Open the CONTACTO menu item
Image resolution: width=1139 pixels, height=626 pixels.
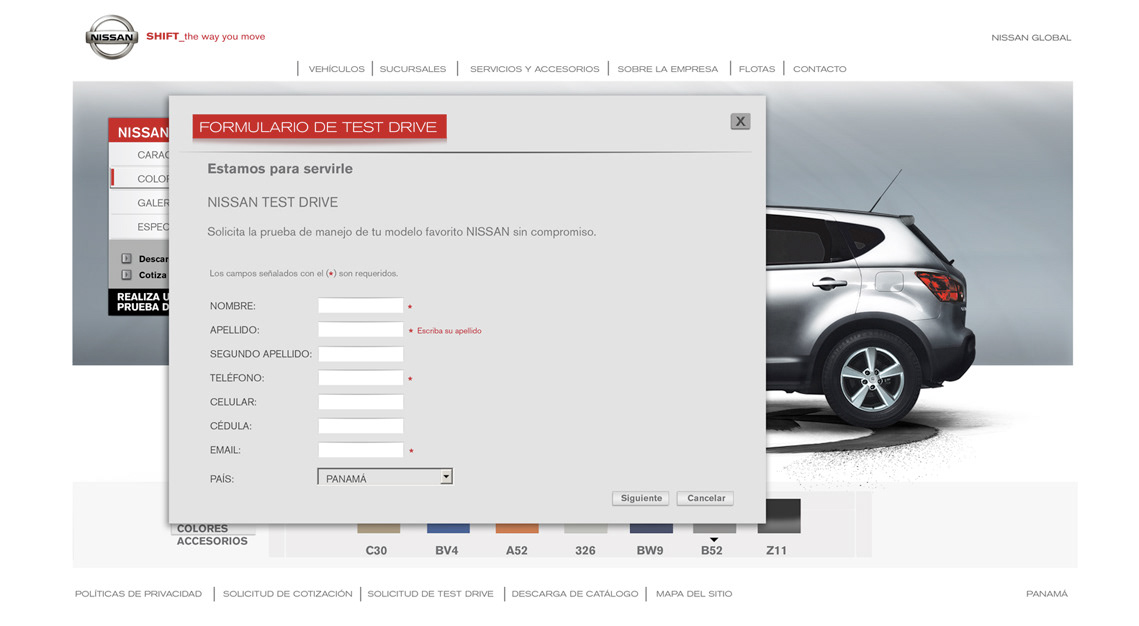(x=819, y=69)
